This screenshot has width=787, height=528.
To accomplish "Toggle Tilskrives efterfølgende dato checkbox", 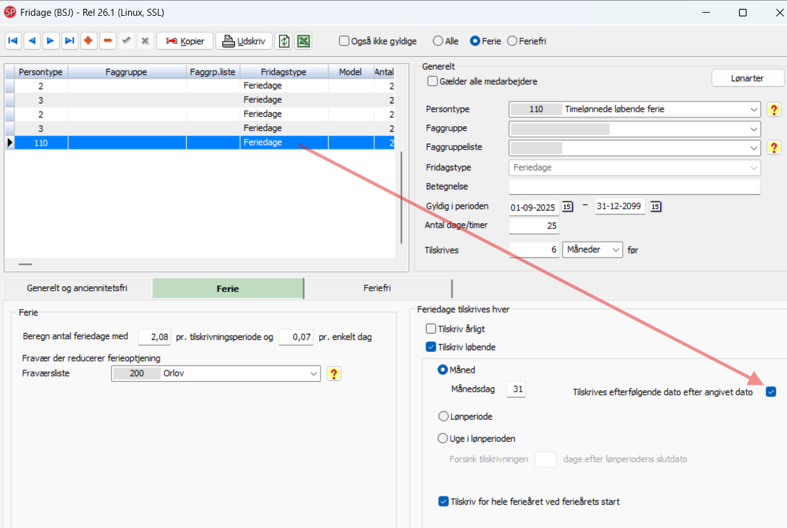I will point(771,391).
